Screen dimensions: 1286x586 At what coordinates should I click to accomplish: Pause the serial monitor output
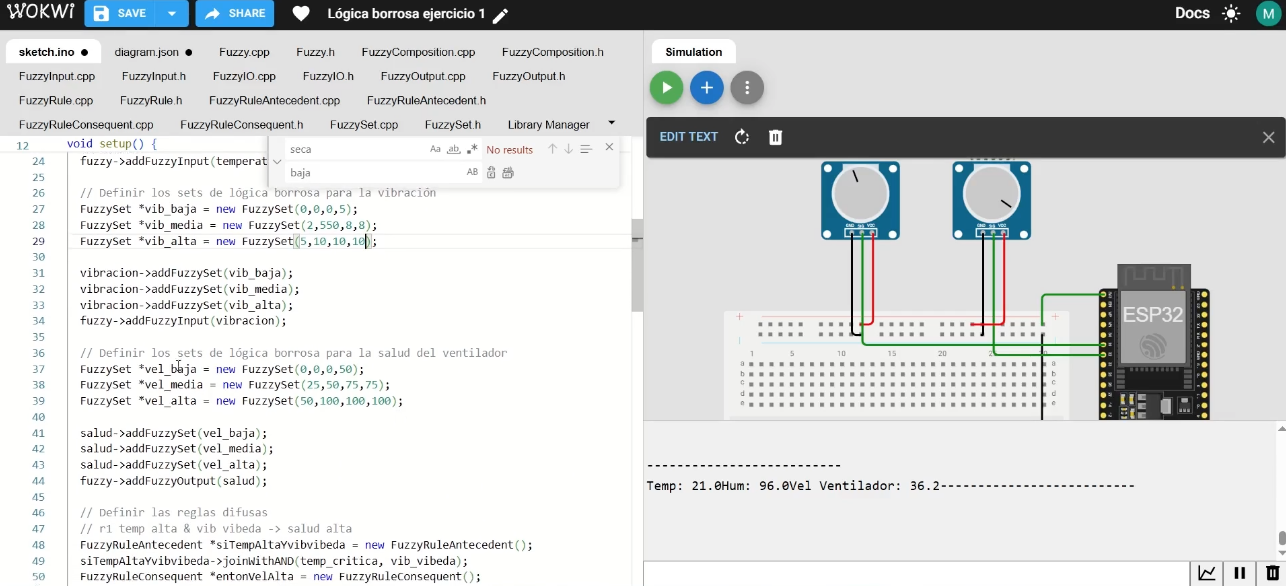1240,573
